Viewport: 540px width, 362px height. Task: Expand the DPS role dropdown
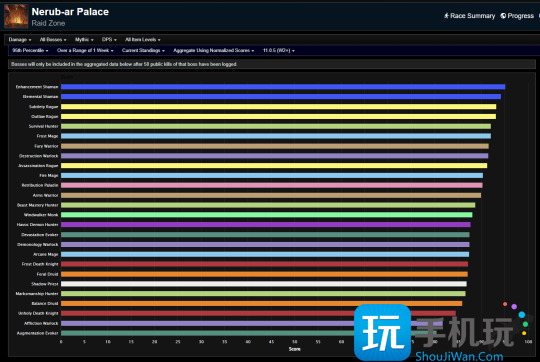click(109, 40)
